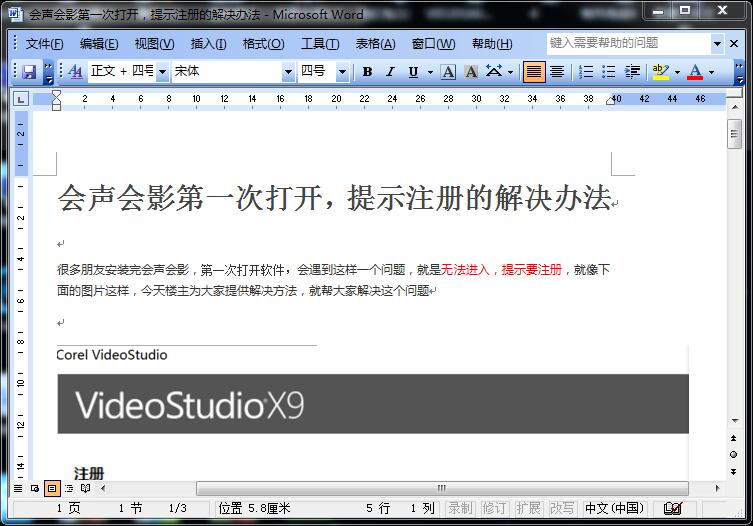Click the Character Scaling icon

pos(494,72)
